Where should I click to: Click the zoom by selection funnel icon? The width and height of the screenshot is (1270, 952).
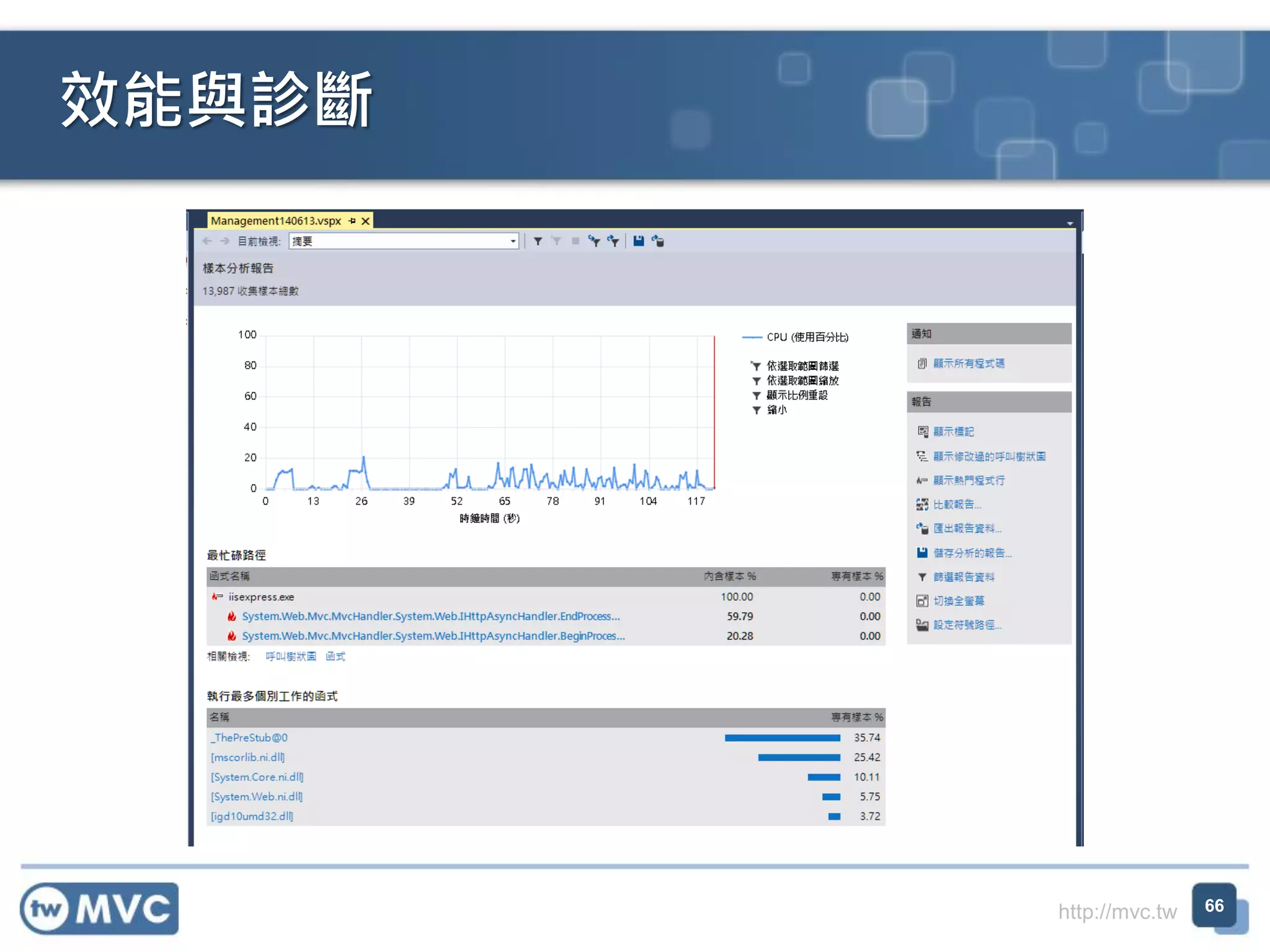[x=613, y=241]
